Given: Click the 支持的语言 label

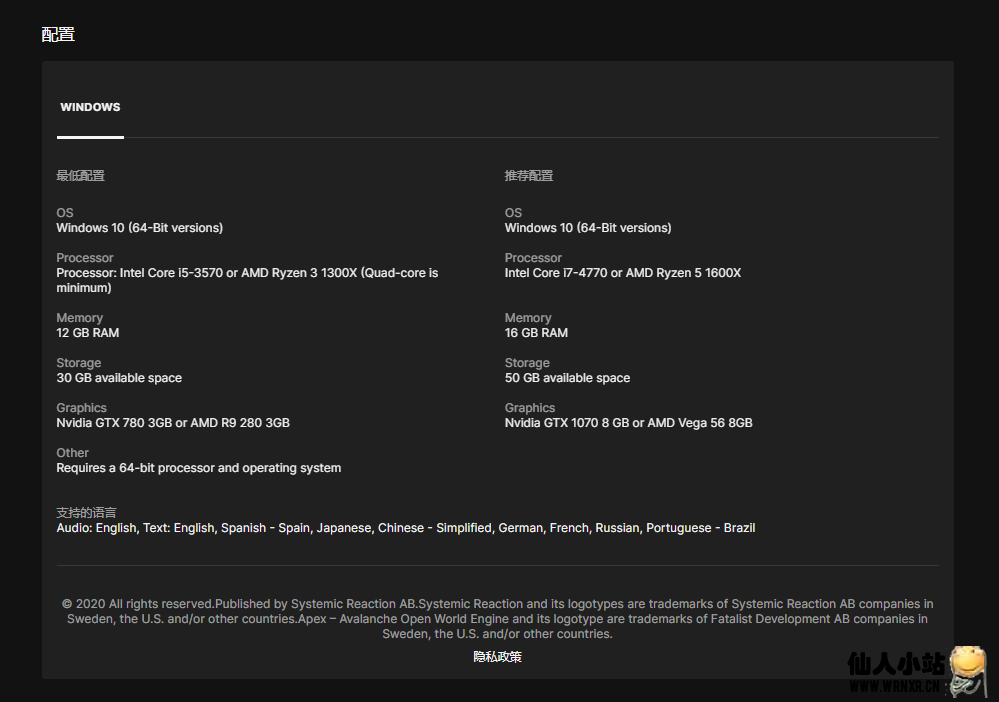Looking at the screenshot, I should coord(86,513).
